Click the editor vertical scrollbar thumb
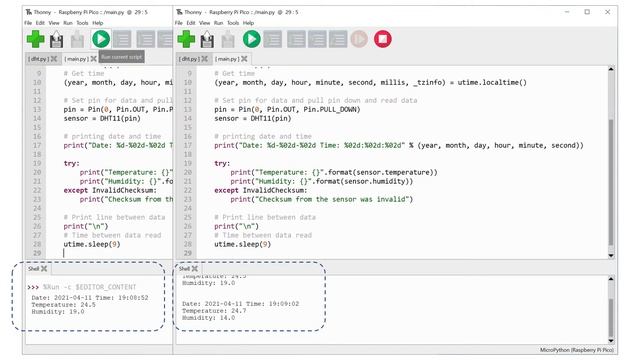Image resolution: width=640 pixels, height=360 pixels. point(611,183)
